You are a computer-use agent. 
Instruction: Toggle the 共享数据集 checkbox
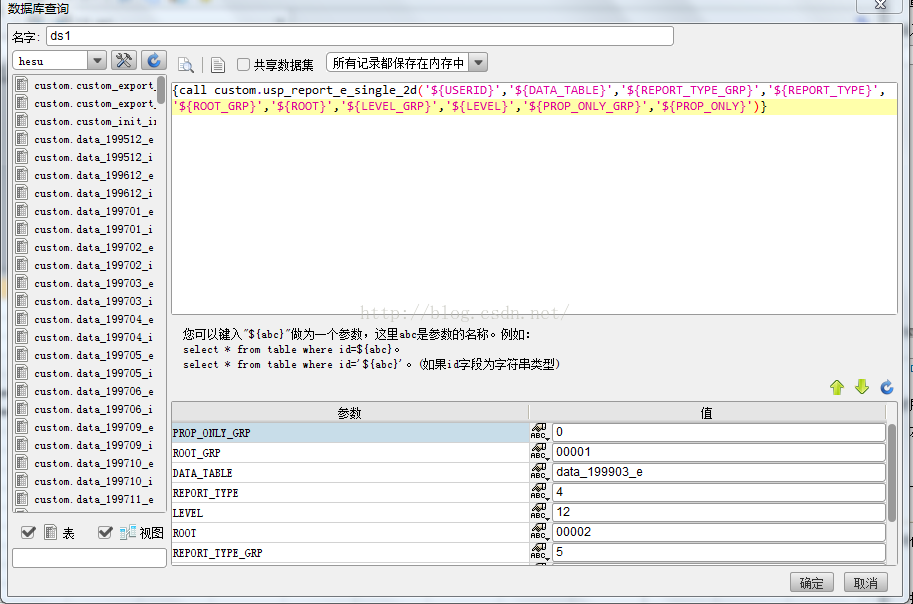pos(243,64)
